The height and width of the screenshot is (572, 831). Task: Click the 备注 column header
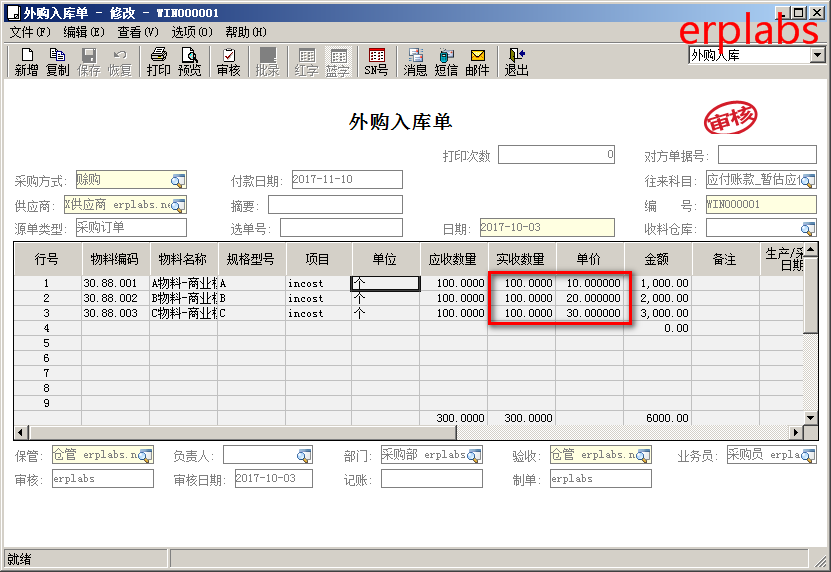coord(725,259)
